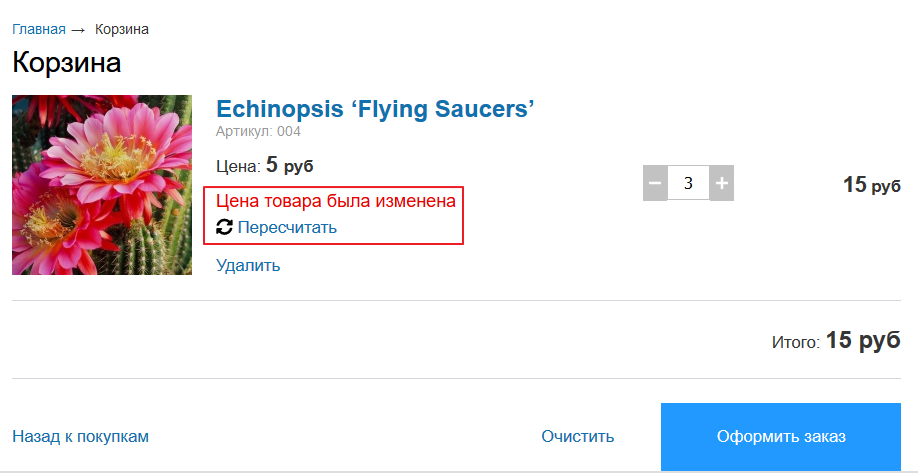Screen dimensions: 918x473
Task: Open the Главная breadcrumb link
Action: coord(39,29)
